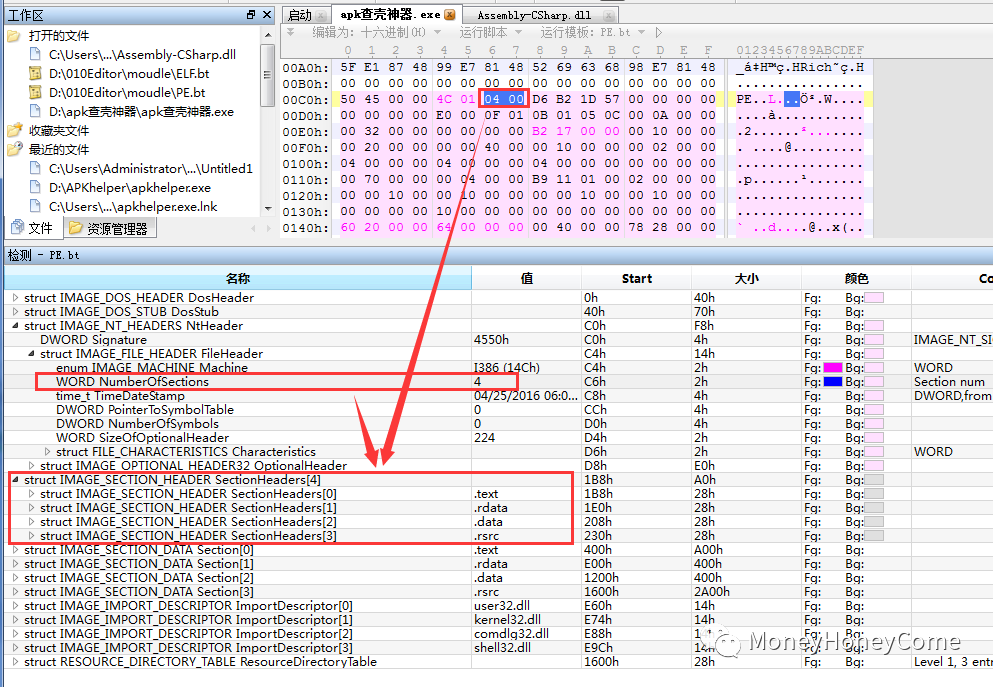The image size is (993, 687).
Task: Click the blue Fg swatch of NumberOfSections row
Action: (832, 382)
